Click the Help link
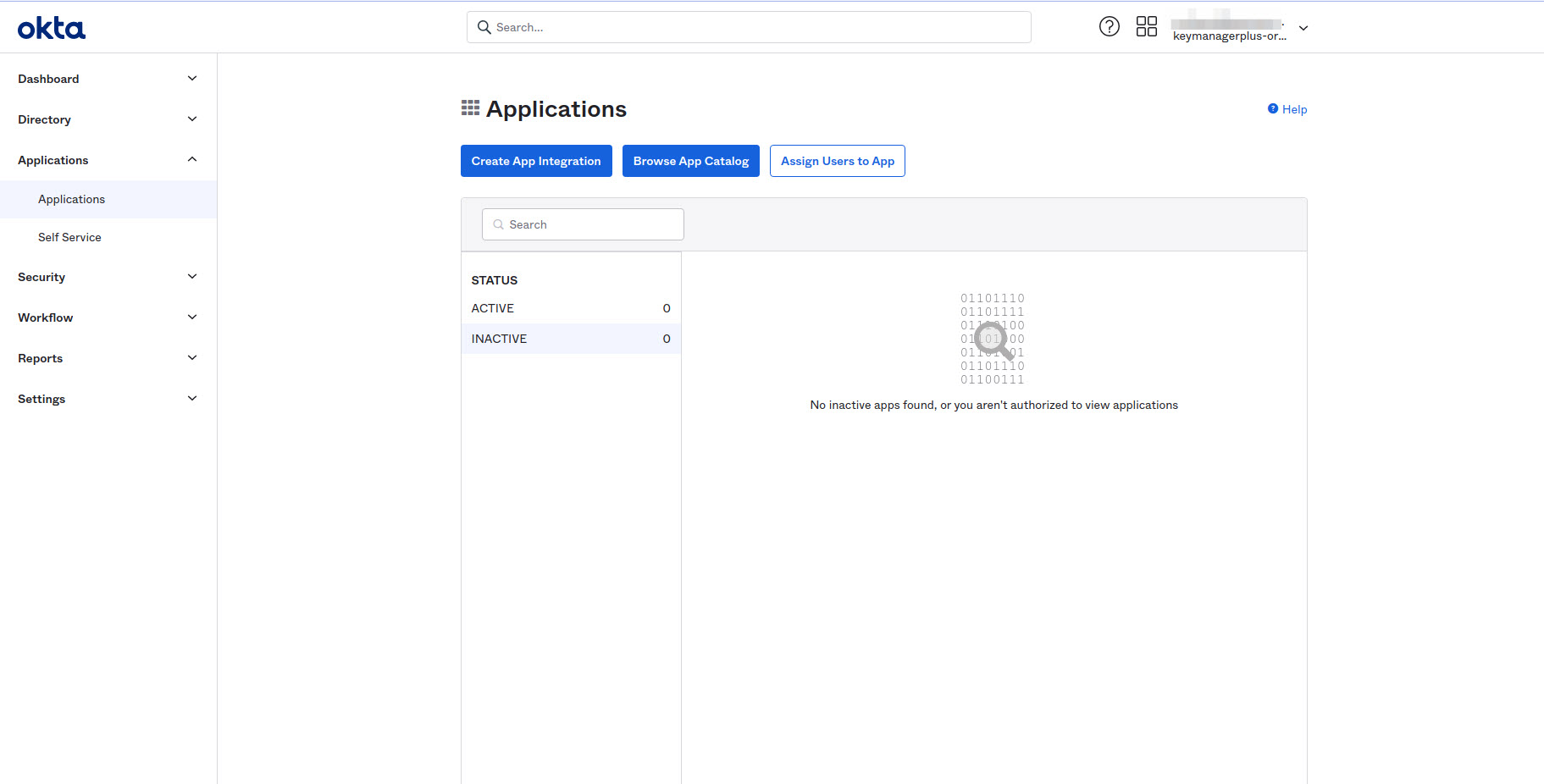The width and height of the screenshot is (1544, 784). [x=1294, y=108]
